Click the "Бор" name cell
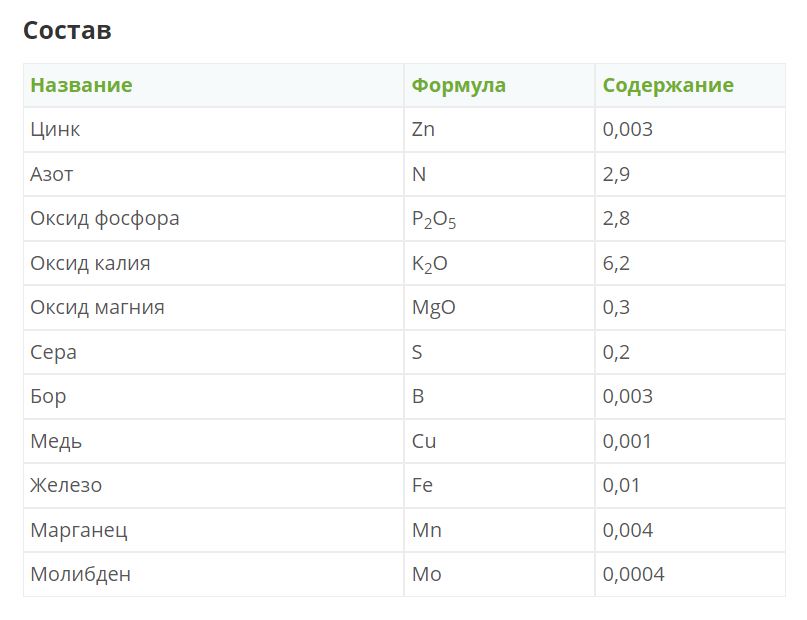807x620 pixels. (48, 396)
